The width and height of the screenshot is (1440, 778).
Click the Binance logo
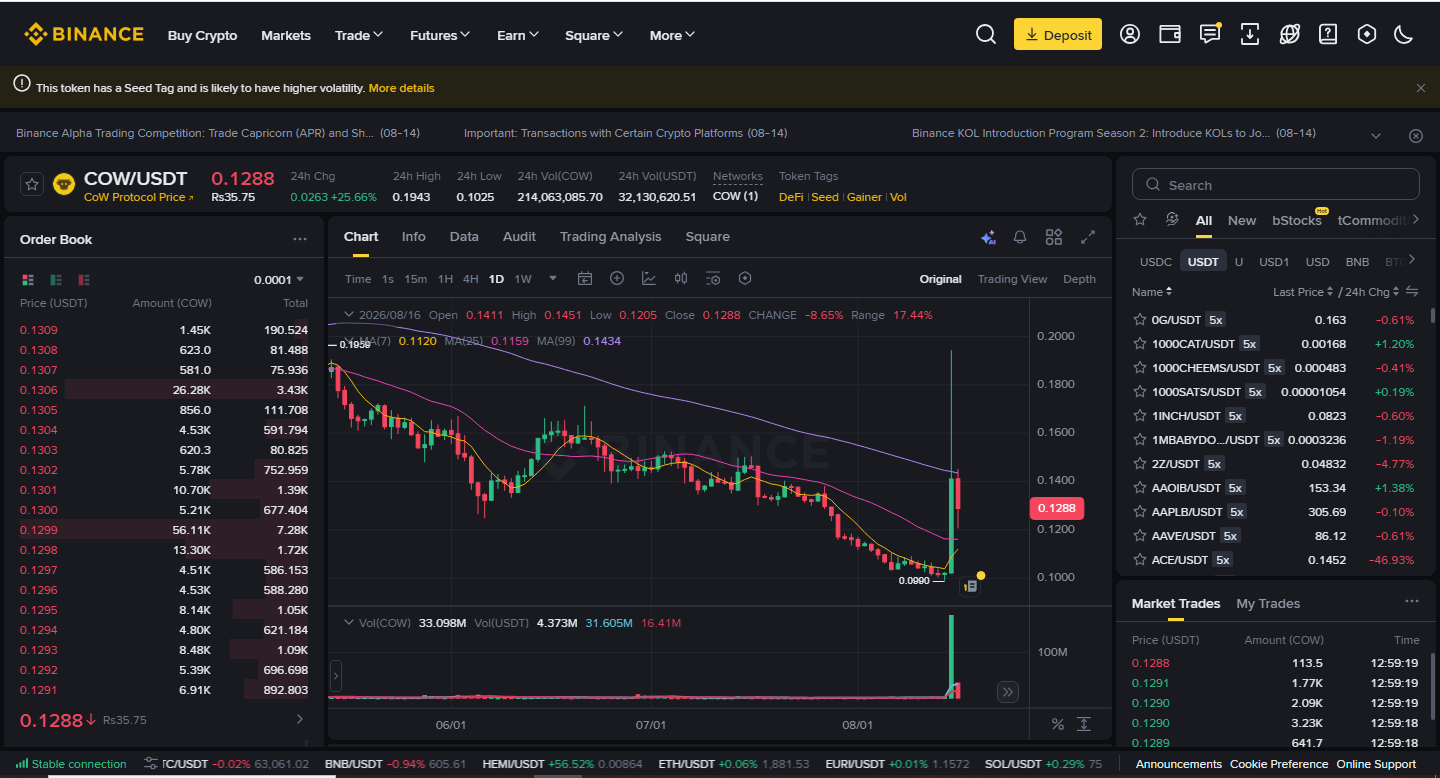[x=84, y=34]
